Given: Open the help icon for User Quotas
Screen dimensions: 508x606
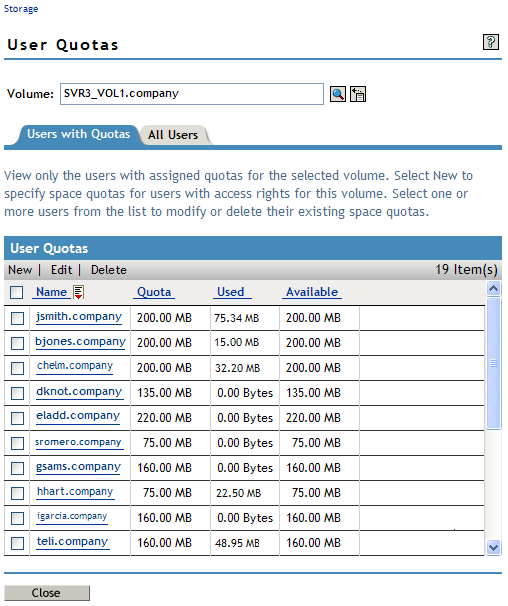Looking at the screenshot, I should tap(491, 42).
